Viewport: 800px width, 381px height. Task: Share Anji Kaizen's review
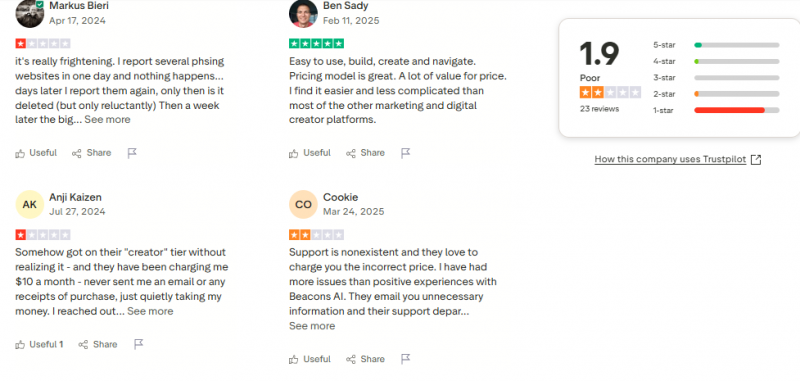pyautogui.click(x=98, y=344)
